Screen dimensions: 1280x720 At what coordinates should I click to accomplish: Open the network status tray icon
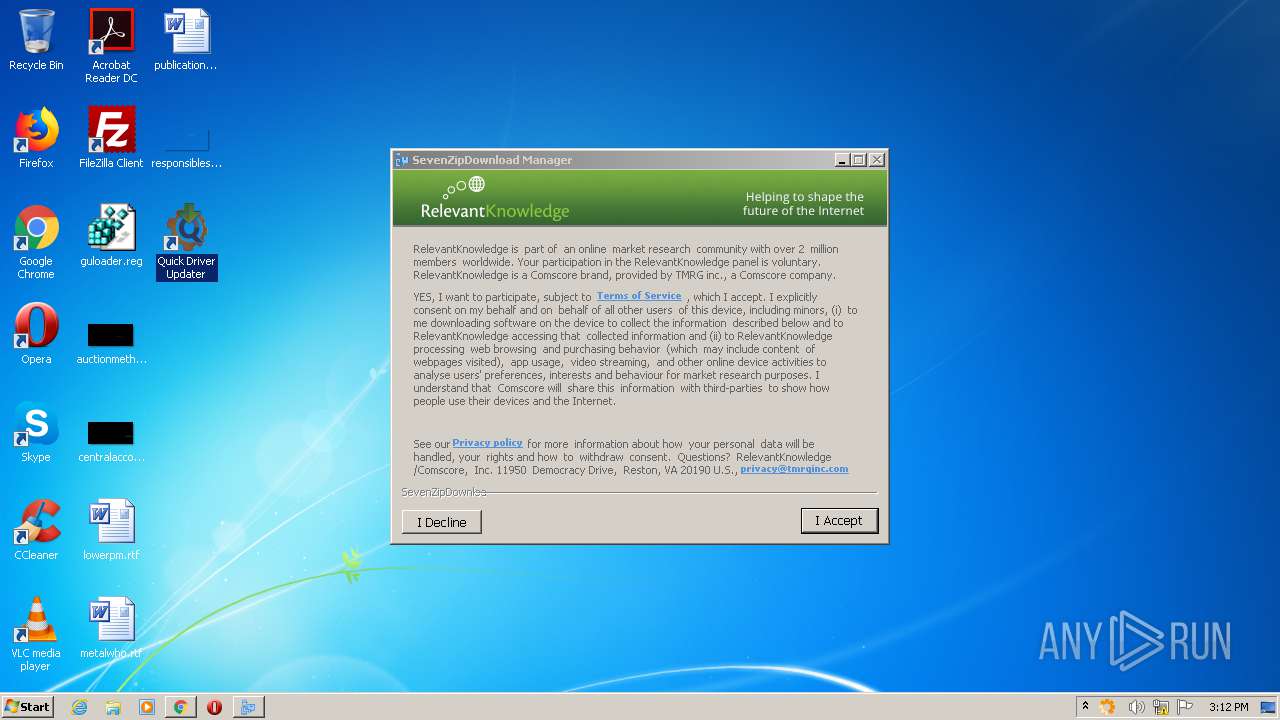[1161, 707]
